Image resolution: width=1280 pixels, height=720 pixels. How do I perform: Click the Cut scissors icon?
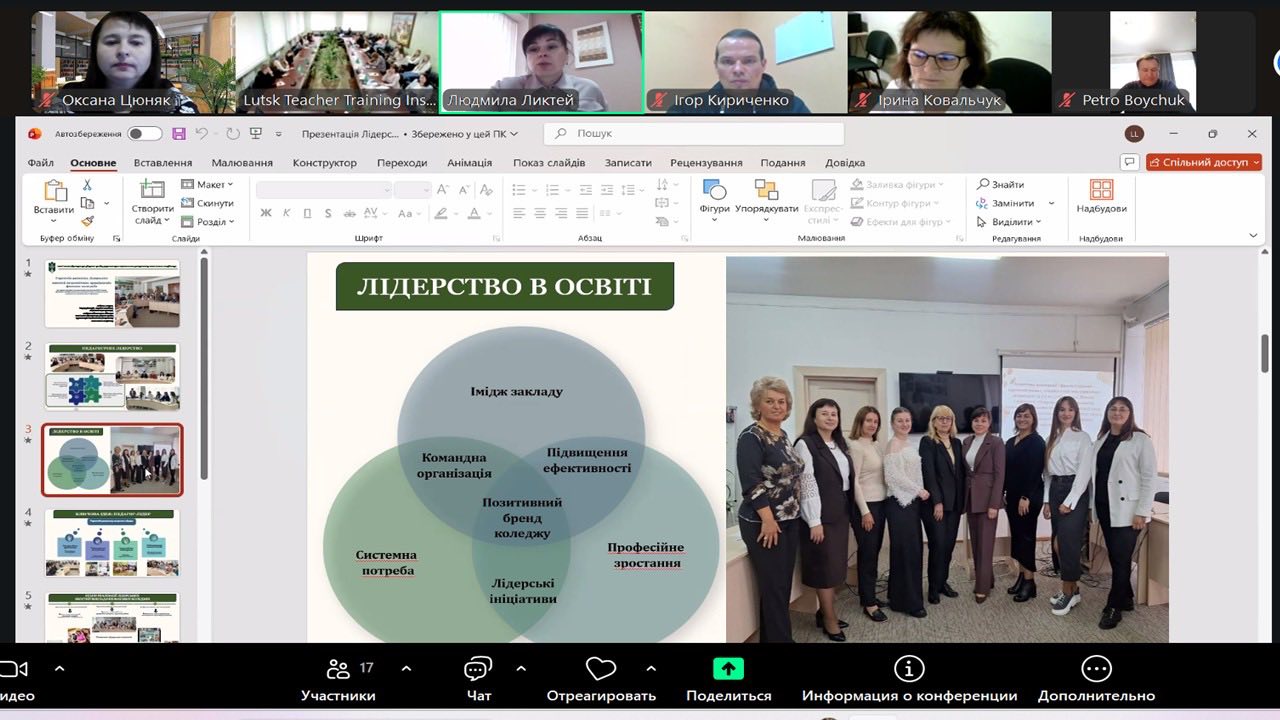87,185
